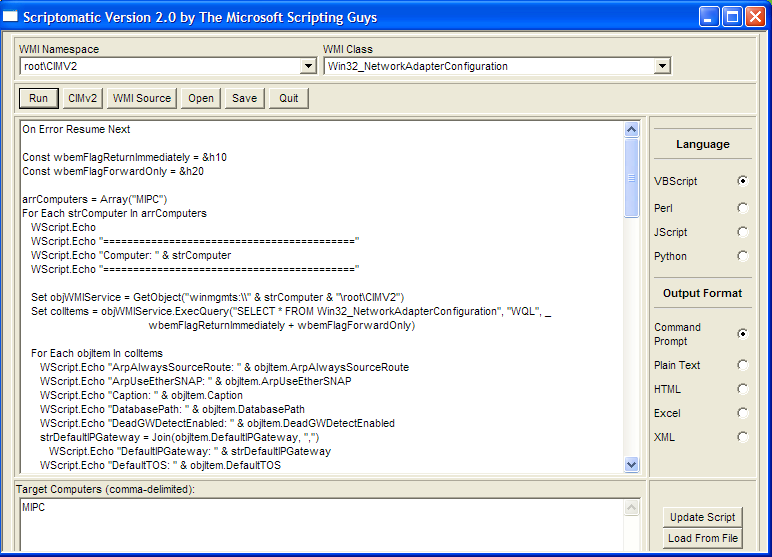Select XML output format
This screenshot has height=557, width=772.
(x=742, y=437)
